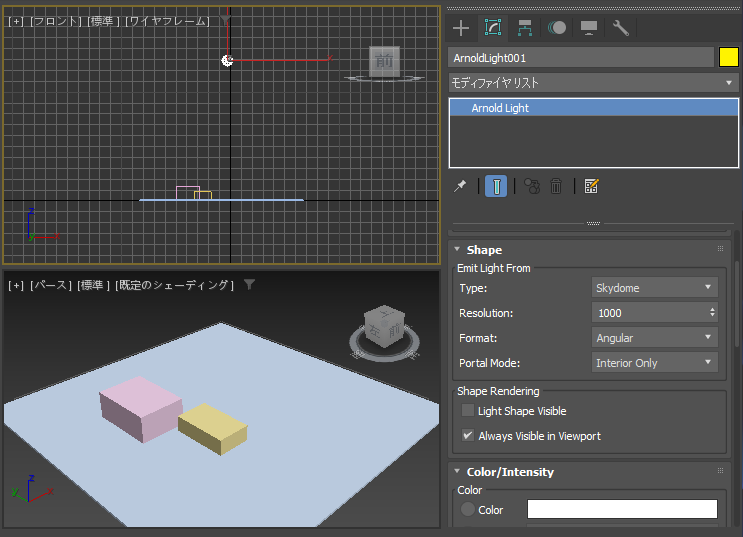
Task: Select Arnold Light in modifier stack
Action: pyautogui.click(x=593, y=108)
